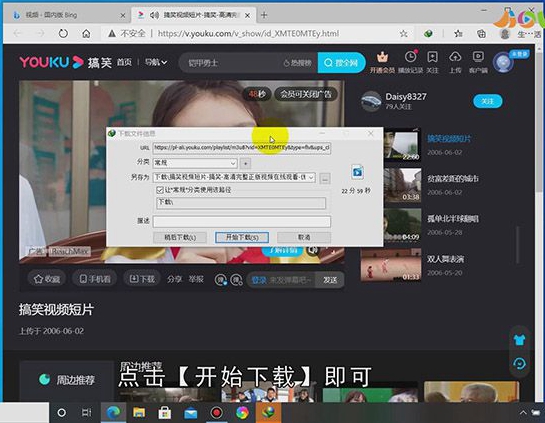Click the shirt skin icon on the right edge
Screen dimensions: 545x423
coord(519,340)
